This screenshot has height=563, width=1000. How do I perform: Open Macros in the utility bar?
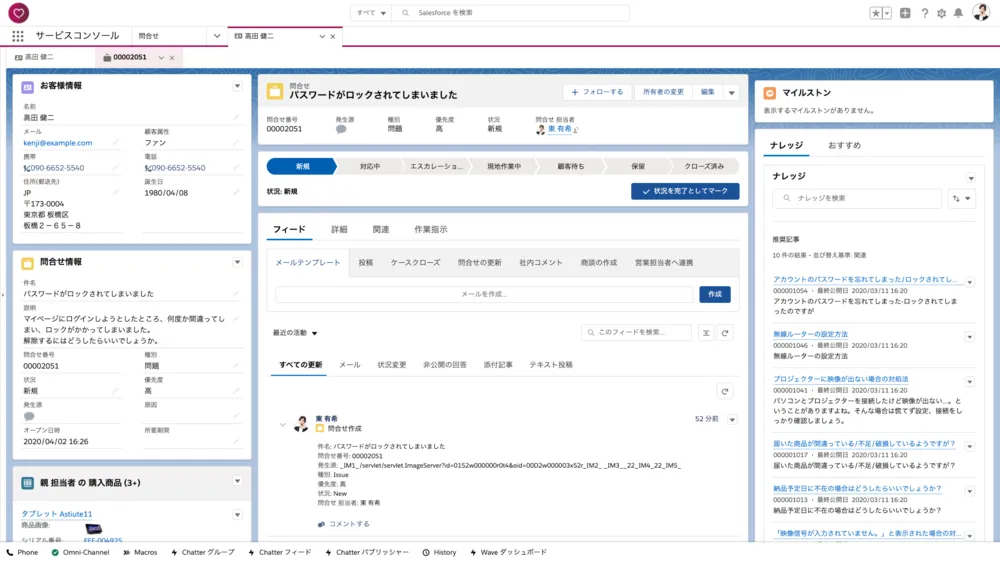(140, 552)
